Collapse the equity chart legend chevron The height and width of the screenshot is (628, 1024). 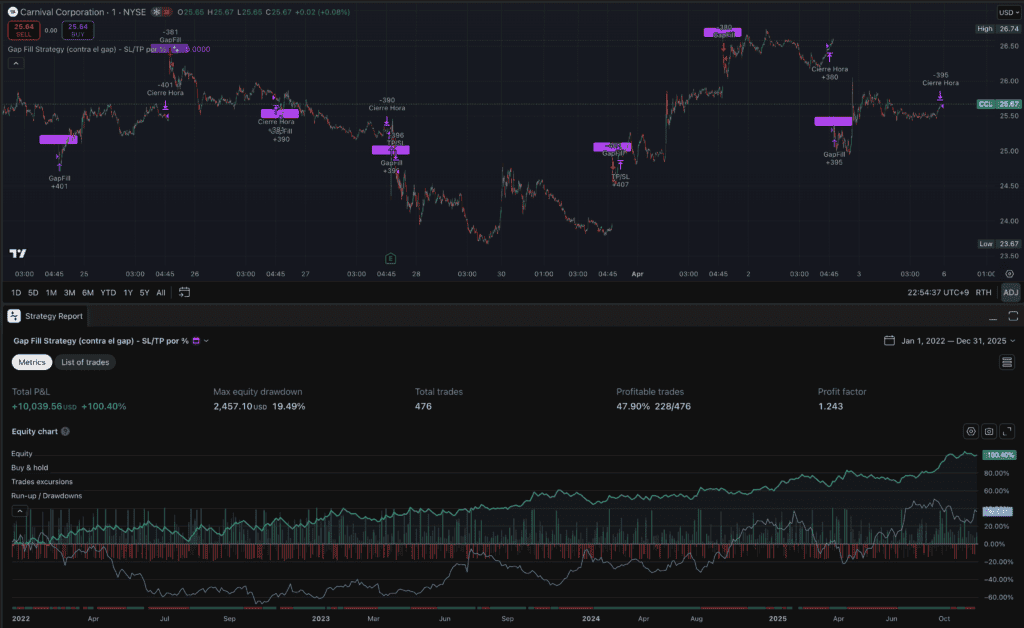[x=20, y=511]
